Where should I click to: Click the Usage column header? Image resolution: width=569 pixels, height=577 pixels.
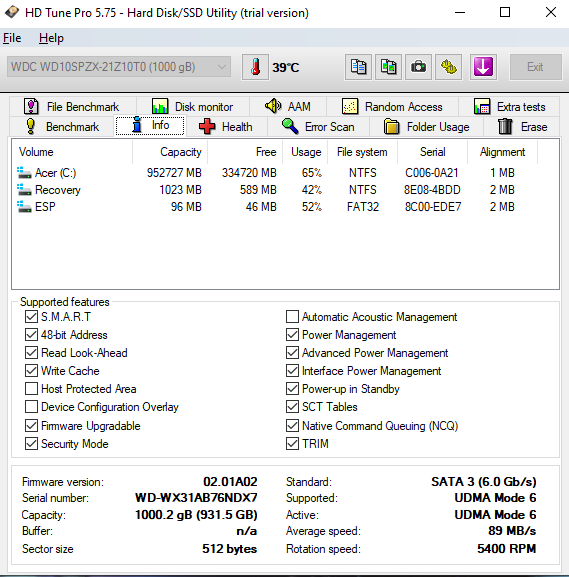305,152
